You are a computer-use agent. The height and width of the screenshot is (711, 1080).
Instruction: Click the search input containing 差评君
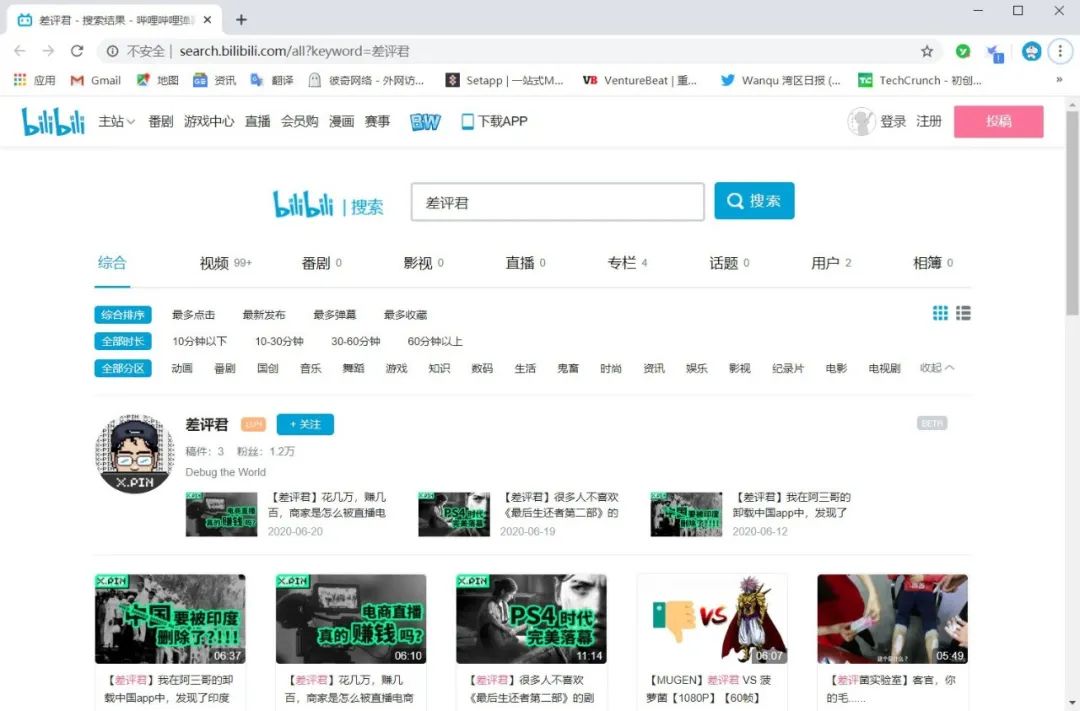click(x=557, y=202)
